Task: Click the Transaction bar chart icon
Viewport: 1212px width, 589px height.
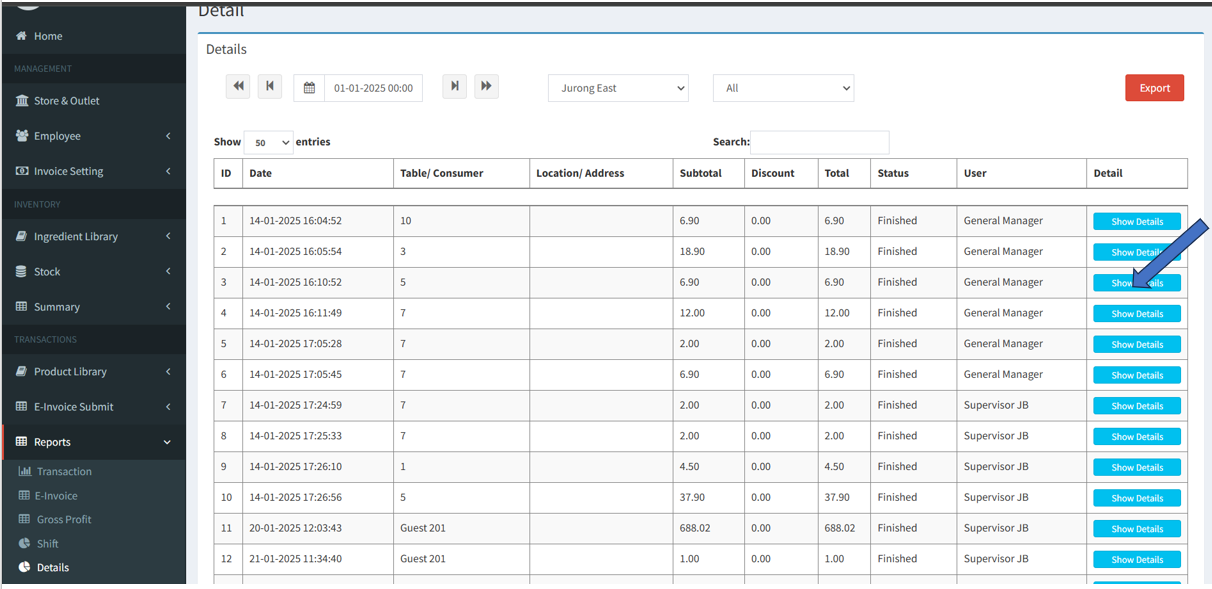Action: coord(25,471)
